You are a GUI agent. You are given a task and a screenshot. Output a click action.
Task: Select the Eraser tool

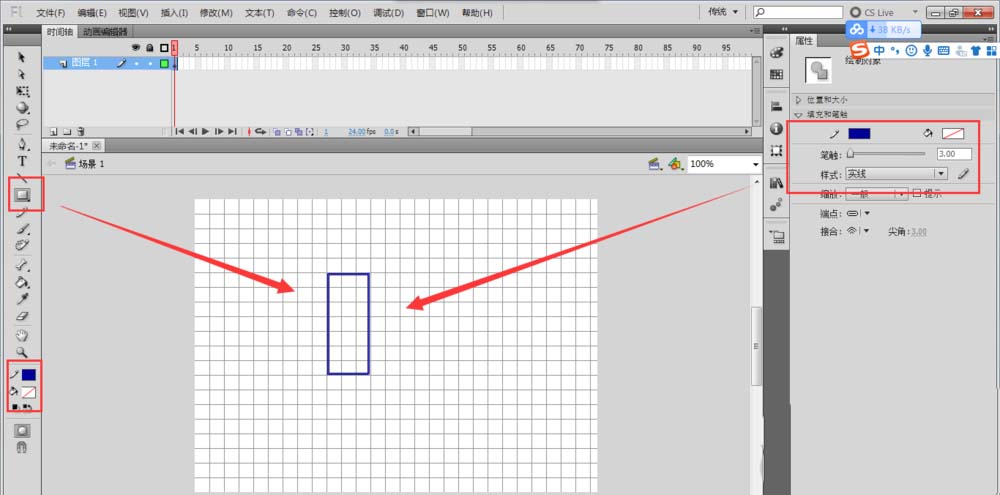click(x=22, y=315)
